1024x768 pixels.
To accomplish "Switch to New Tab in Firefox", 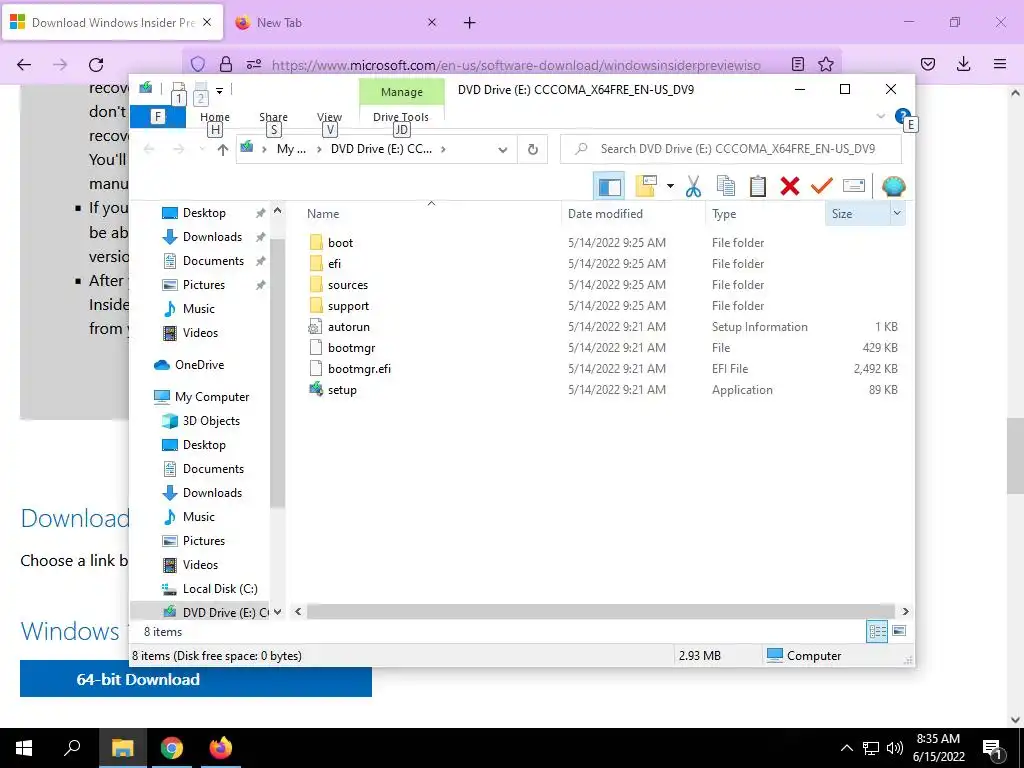I will click(332, 22).
